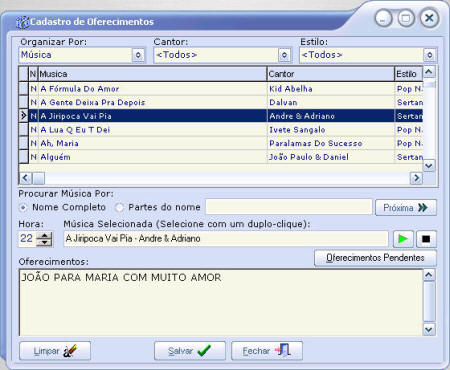
Task: Sort by the Estilo column header
Action: (409, 74)
